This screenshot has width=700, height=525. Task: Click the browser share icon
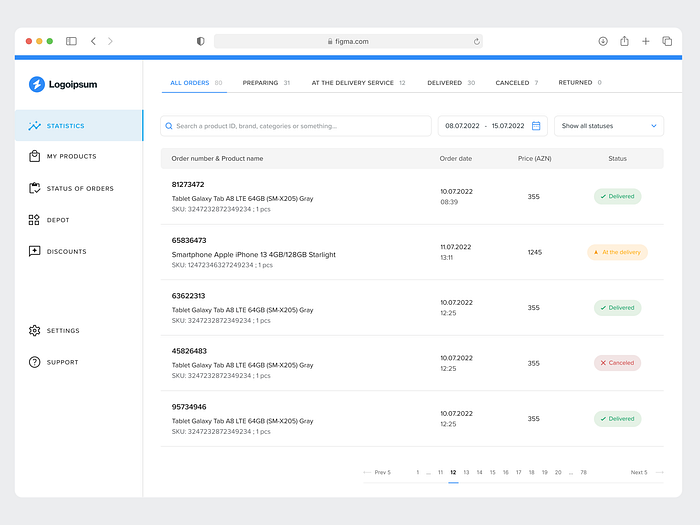pos(624,41)
